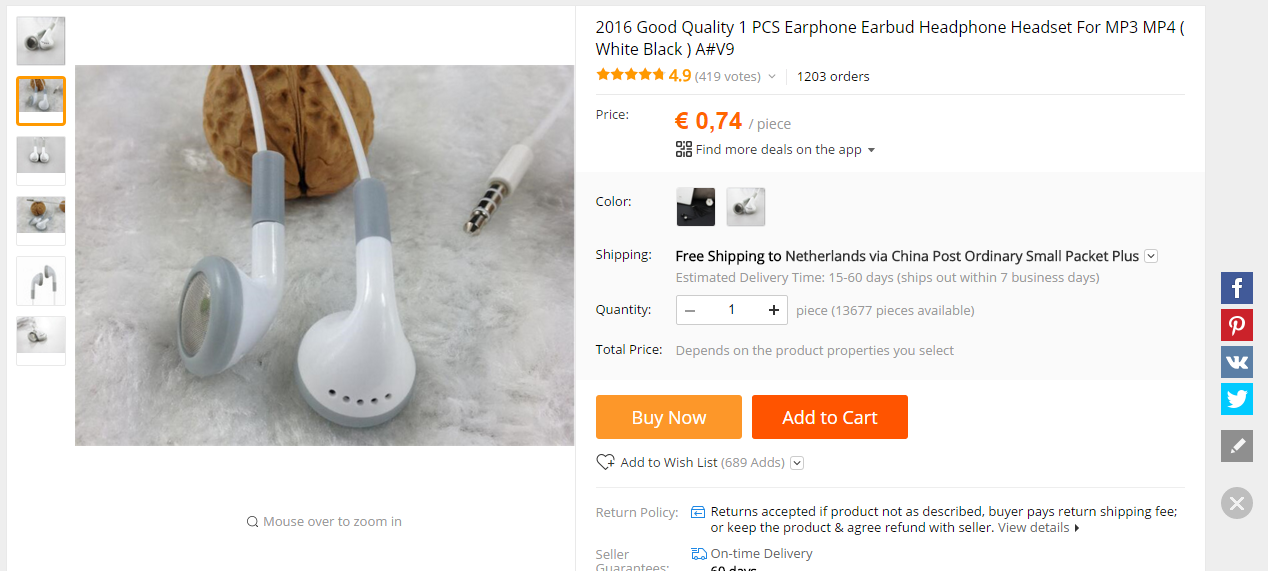Share product on Facebook
1268x571 pixels.
click(1237, 288)
